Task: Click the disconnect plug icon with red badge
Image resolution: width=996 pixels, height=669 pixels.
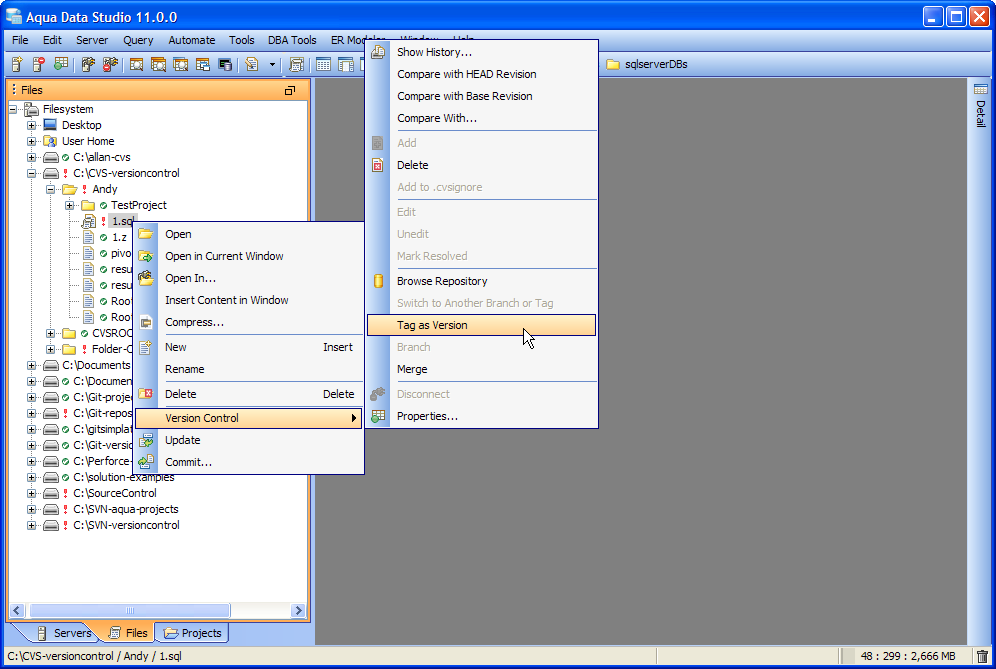Action: click(111, 64)
